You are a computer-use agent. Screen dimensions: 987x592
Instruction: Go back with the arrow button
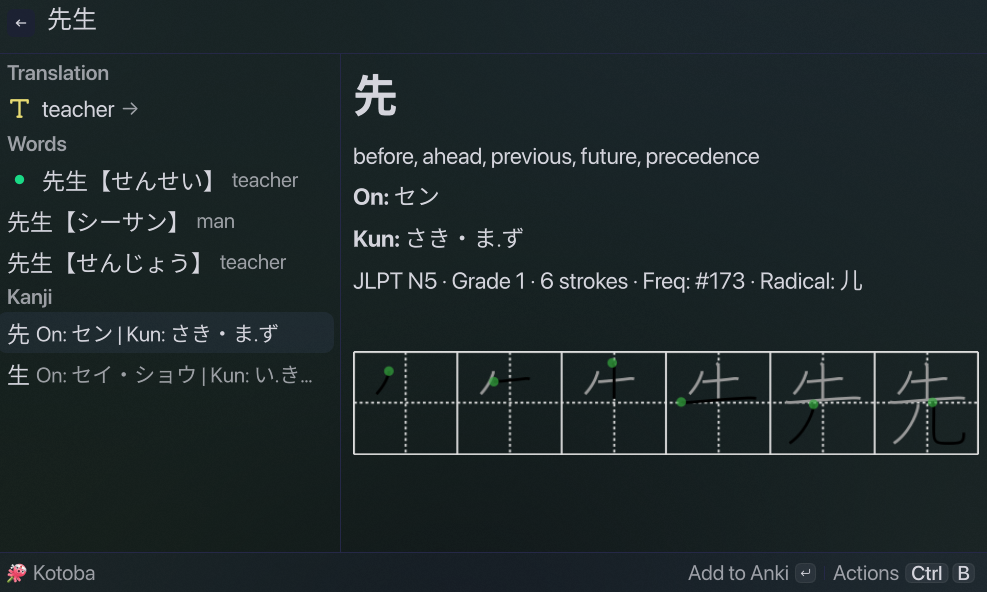(21, 23)
